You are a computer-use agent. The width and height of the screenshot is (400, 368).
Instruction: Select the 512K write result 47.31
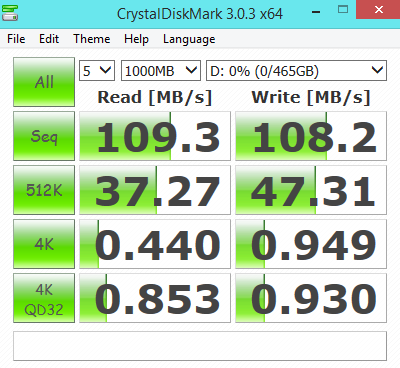point(311,190)
